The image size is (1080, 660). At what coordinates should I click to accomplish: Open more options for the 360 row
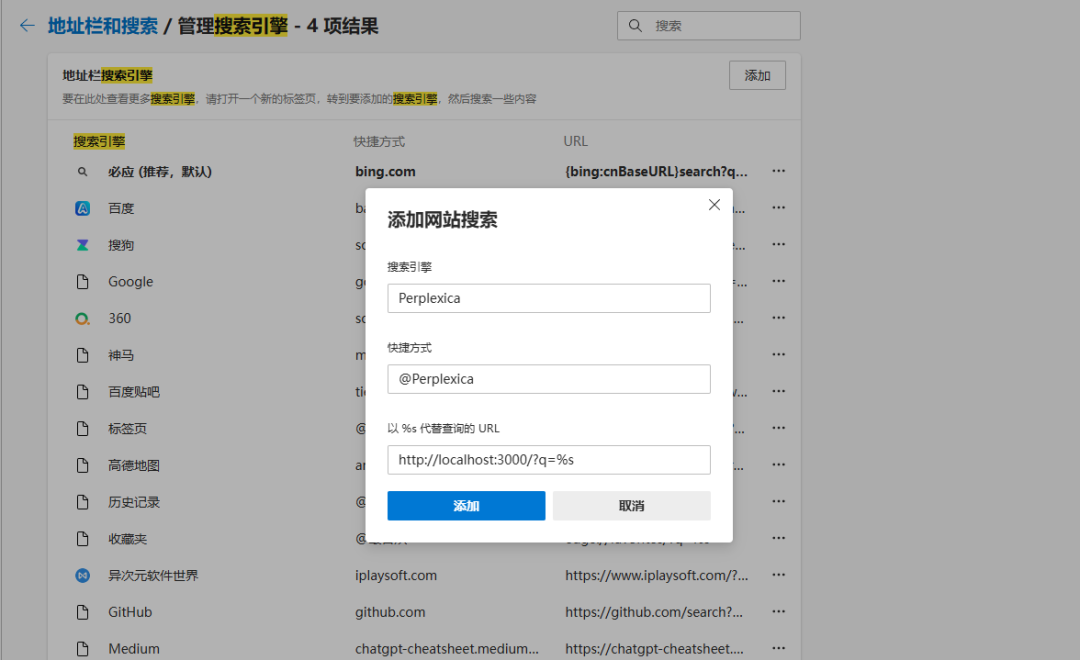point(778,318)
